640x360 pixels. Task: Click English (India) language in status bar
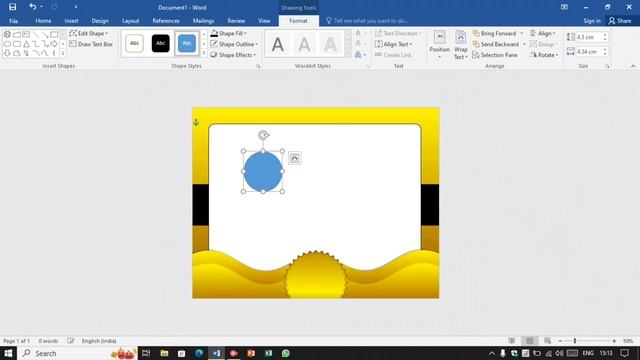click(x=99, y=341)
